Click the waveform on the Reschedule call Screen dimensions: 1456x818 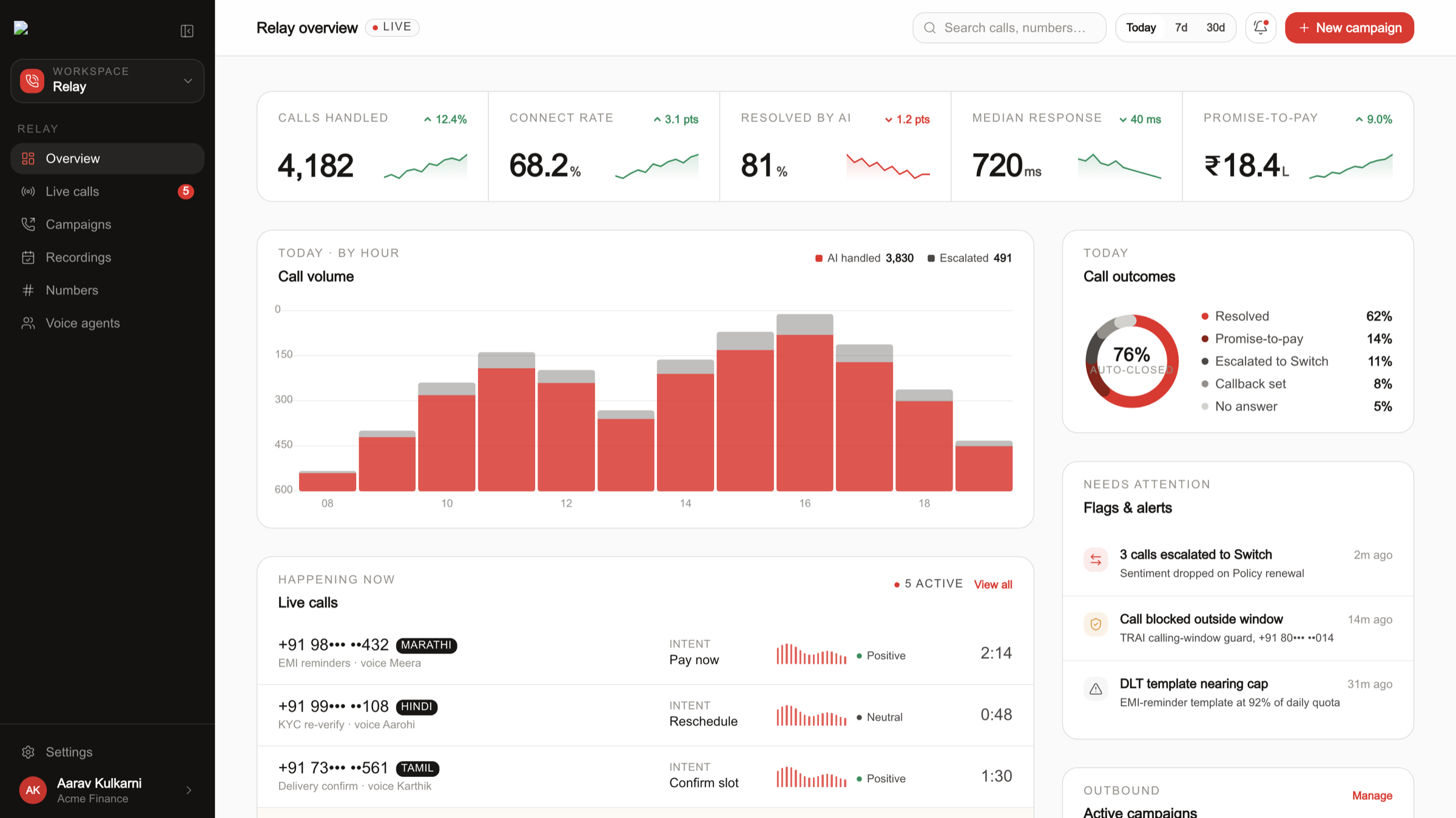coord(811,715)
